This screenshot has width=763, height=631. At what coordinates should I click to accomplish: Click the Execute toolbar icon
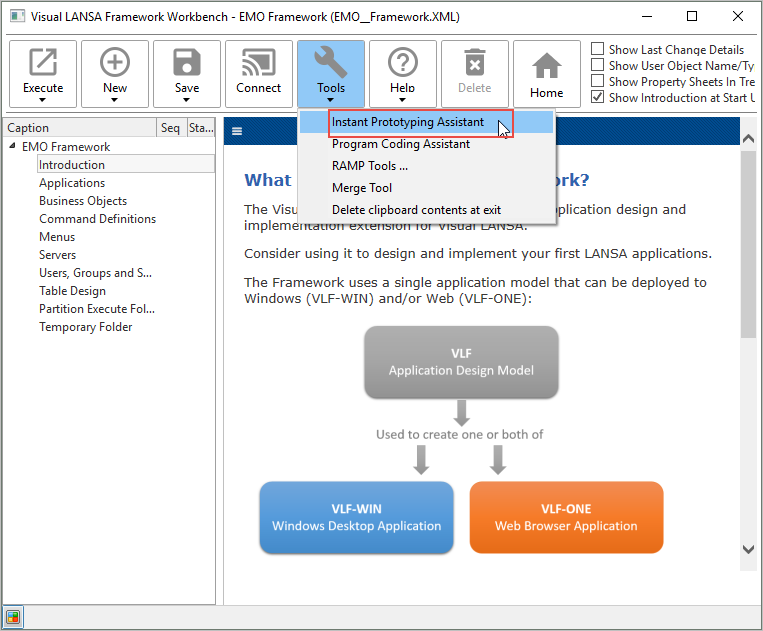coord(43,62)
